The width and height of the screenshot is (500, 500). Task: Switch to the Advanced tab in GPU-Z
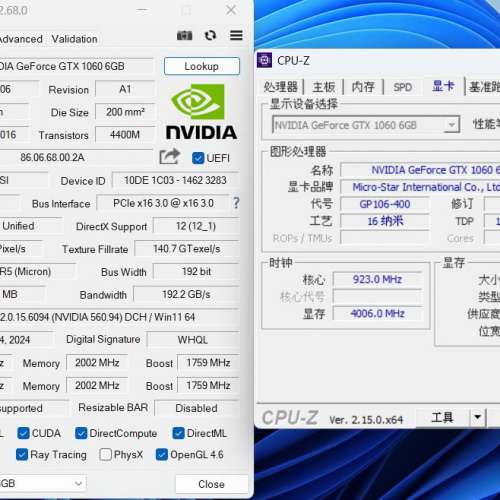tap(21, 39)
